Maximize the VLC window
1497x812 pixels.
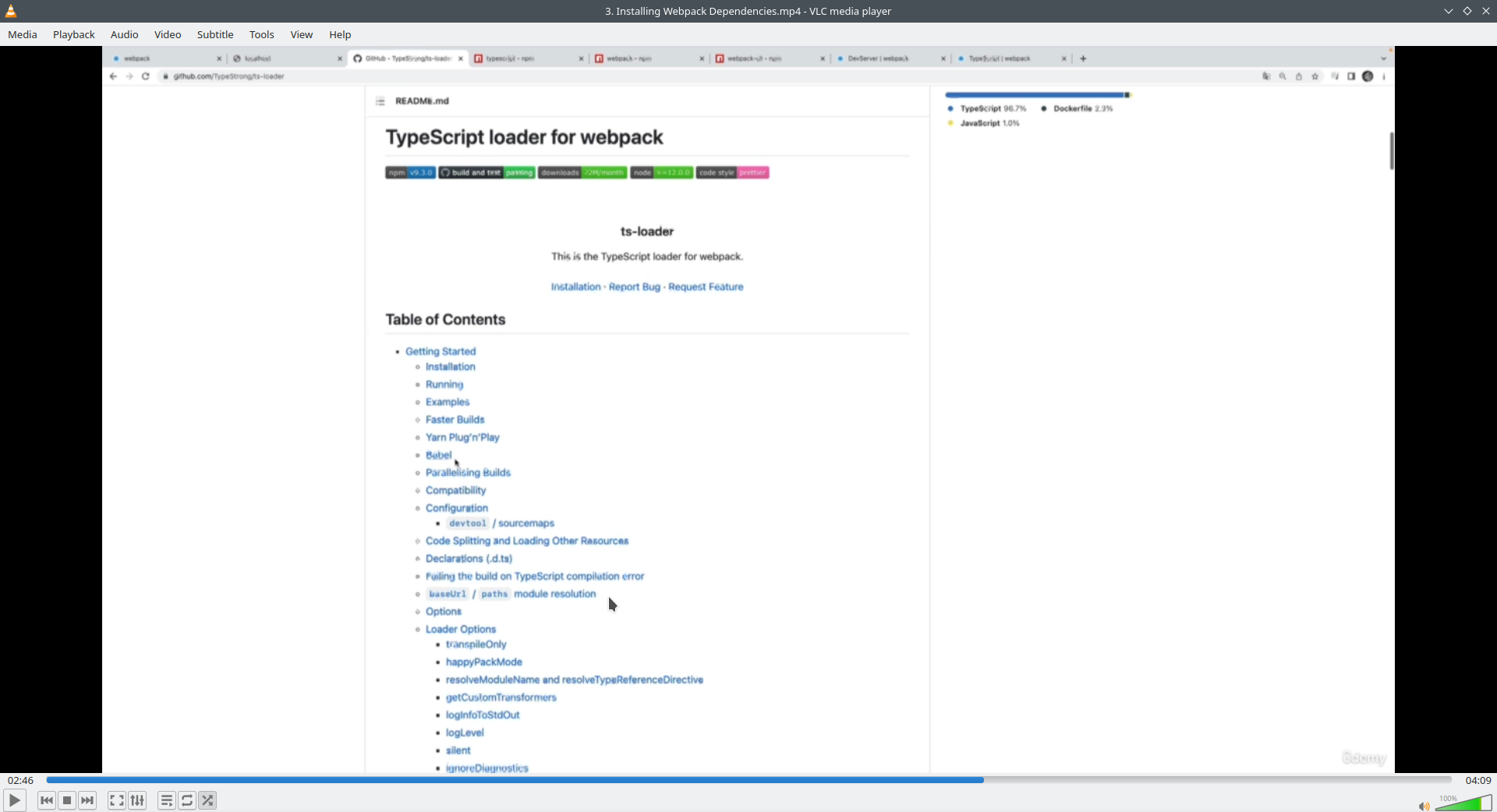[1467, 11]
